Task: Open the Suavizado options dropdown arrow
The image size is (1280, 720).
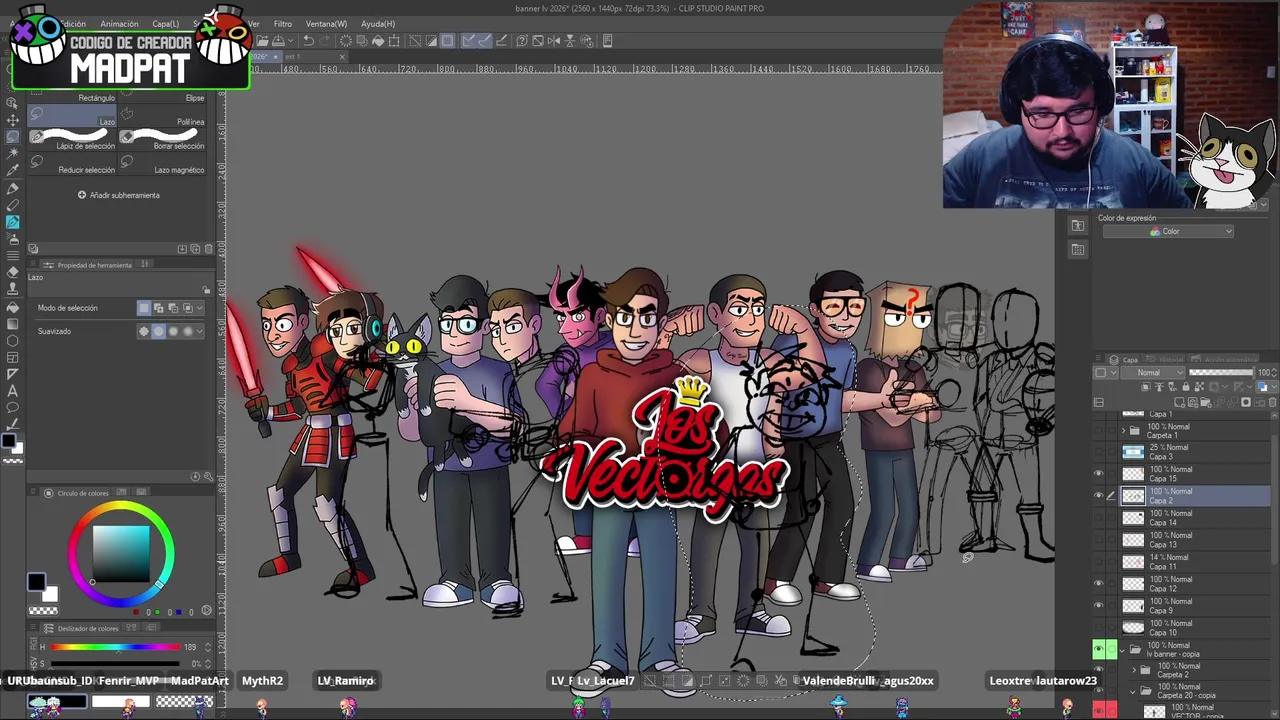Action: click(x=202, y=331)
